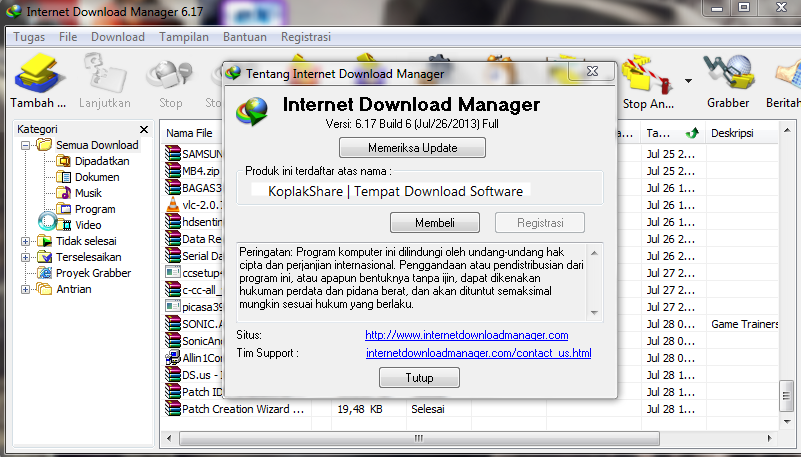Click the horizontal scrollbar thumb of file list
The height and width of the screenshot is (457, 801).
pos(419,439)
